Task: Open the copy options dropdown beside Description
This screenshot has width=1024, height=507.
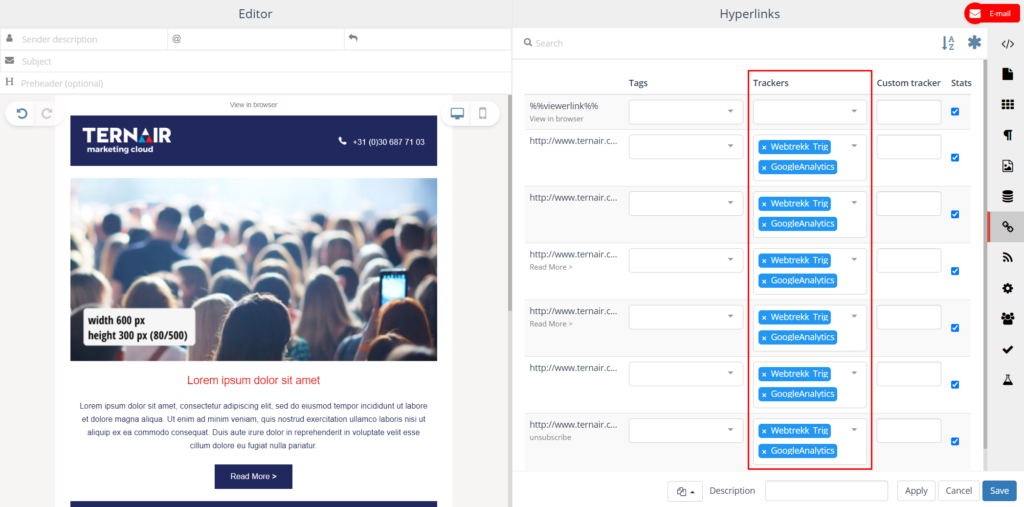Action: (685, 491)
